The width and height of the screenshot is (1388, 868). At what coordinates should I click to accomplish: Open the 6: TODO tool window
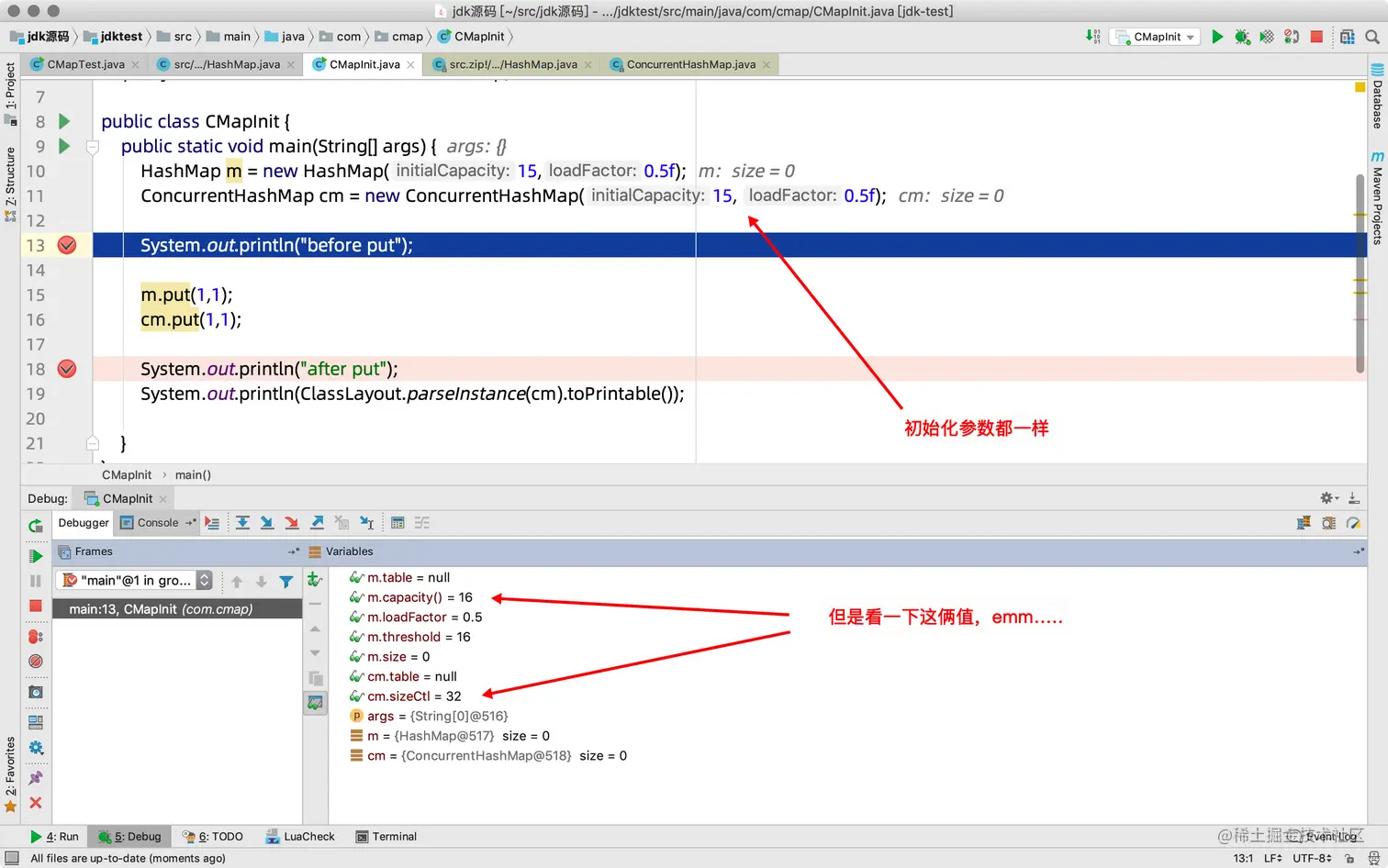(213, 837)
